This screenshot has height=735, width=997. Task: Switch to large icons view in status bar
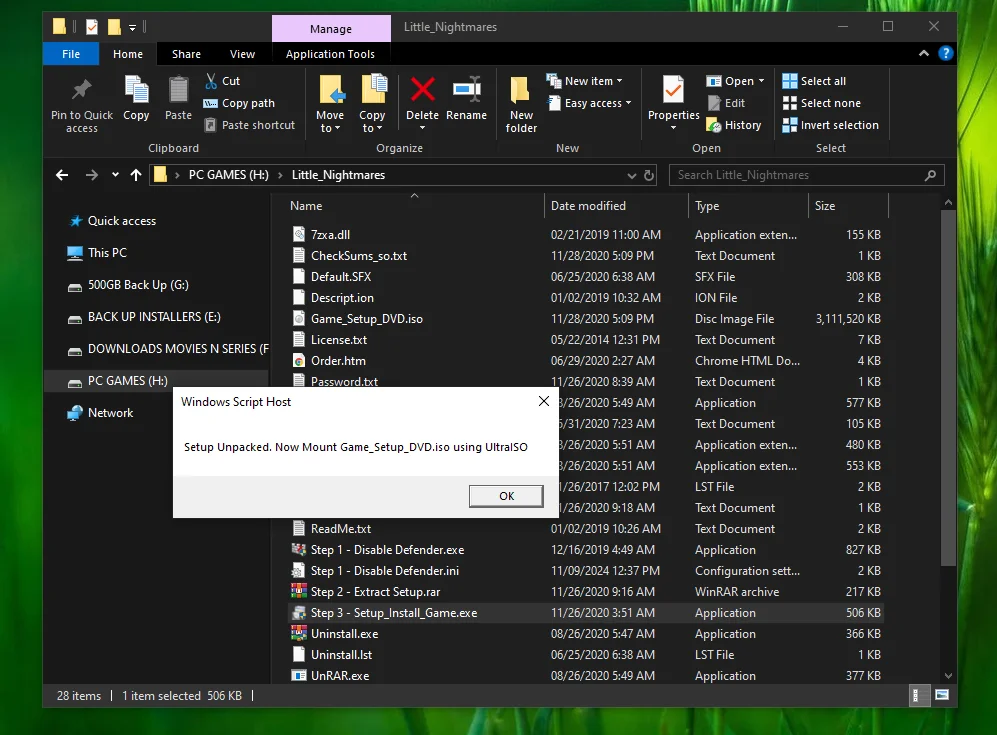pos(942,696)
